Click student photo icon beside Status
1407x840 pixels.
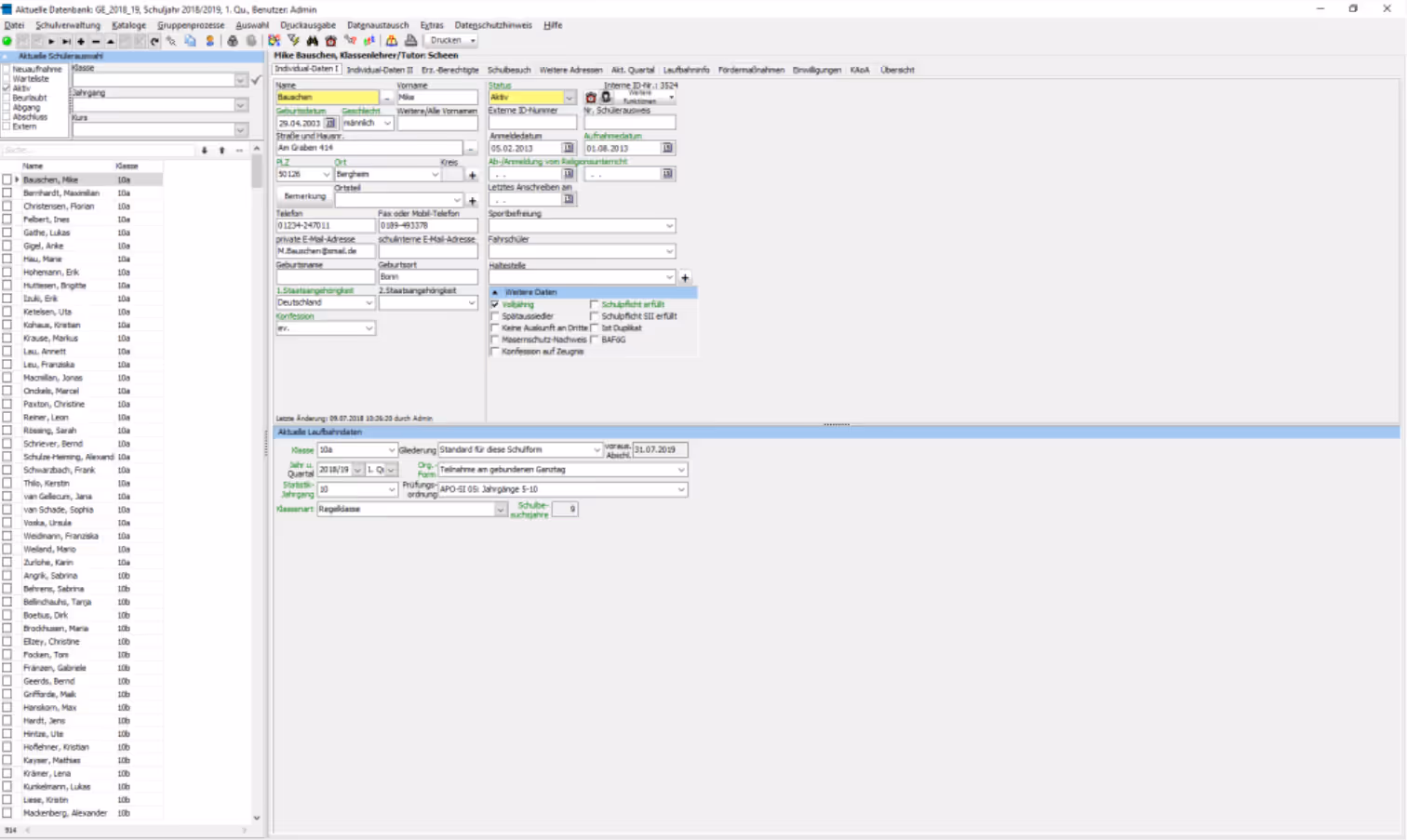tap(606, 97)
